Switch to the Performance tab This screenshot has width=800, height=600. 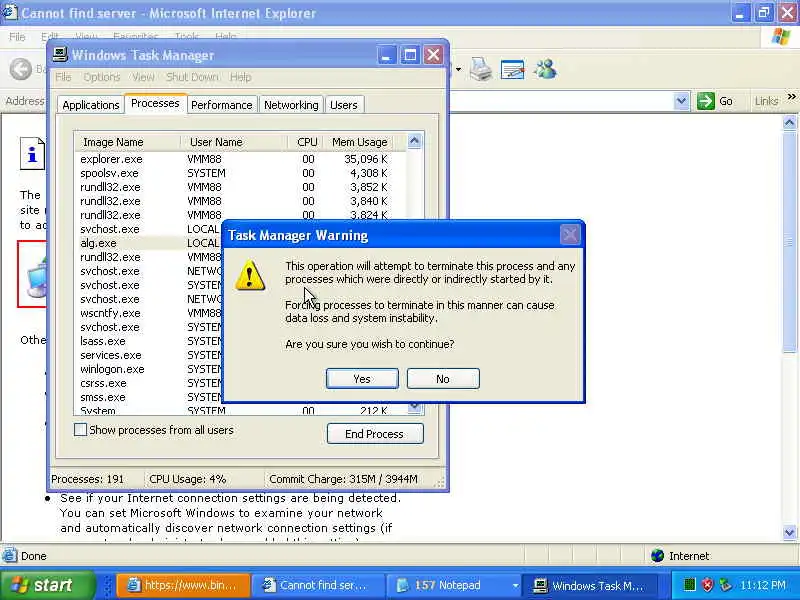221,105
